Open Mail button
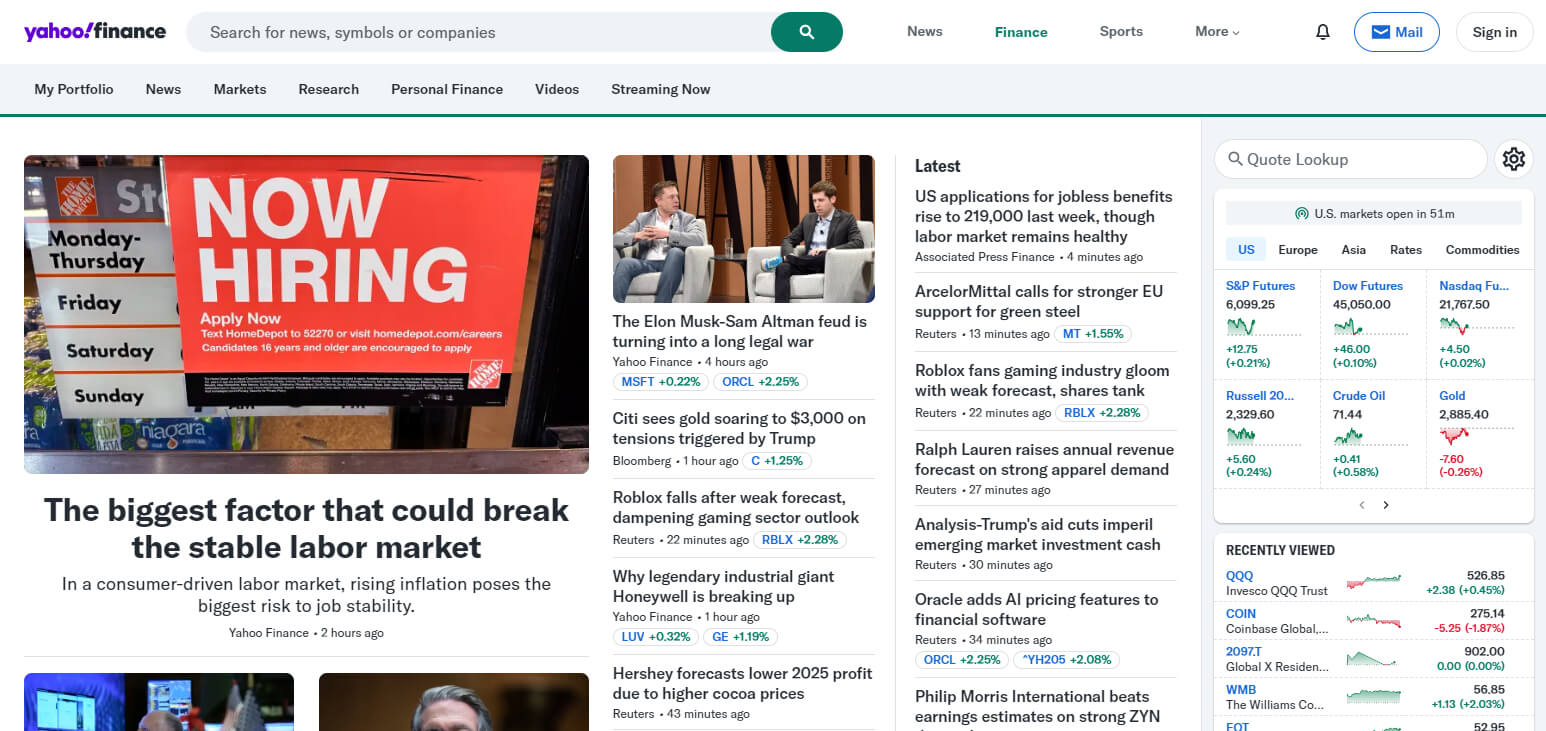Screen dimensions: 1546x731 coord(1397,32)
